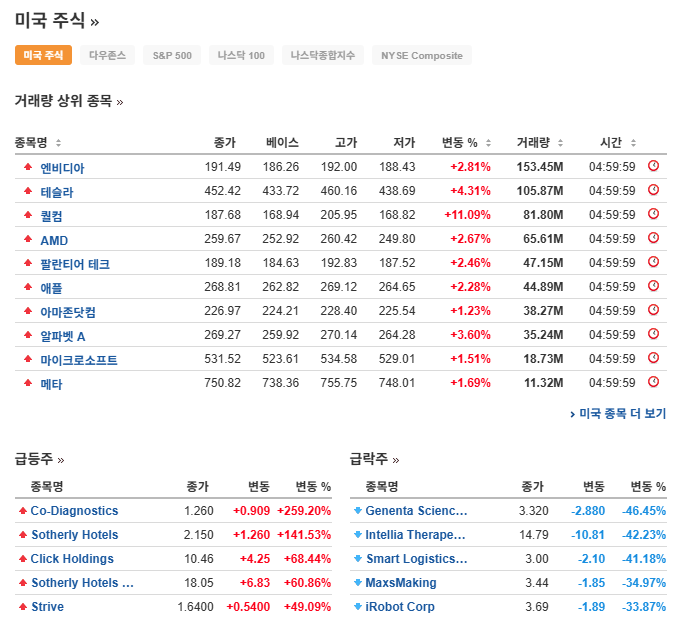Click the clock icon in 퀄컴 row
Screen dimensions: 677x632
pyautogui.click(x=653, y=214)
